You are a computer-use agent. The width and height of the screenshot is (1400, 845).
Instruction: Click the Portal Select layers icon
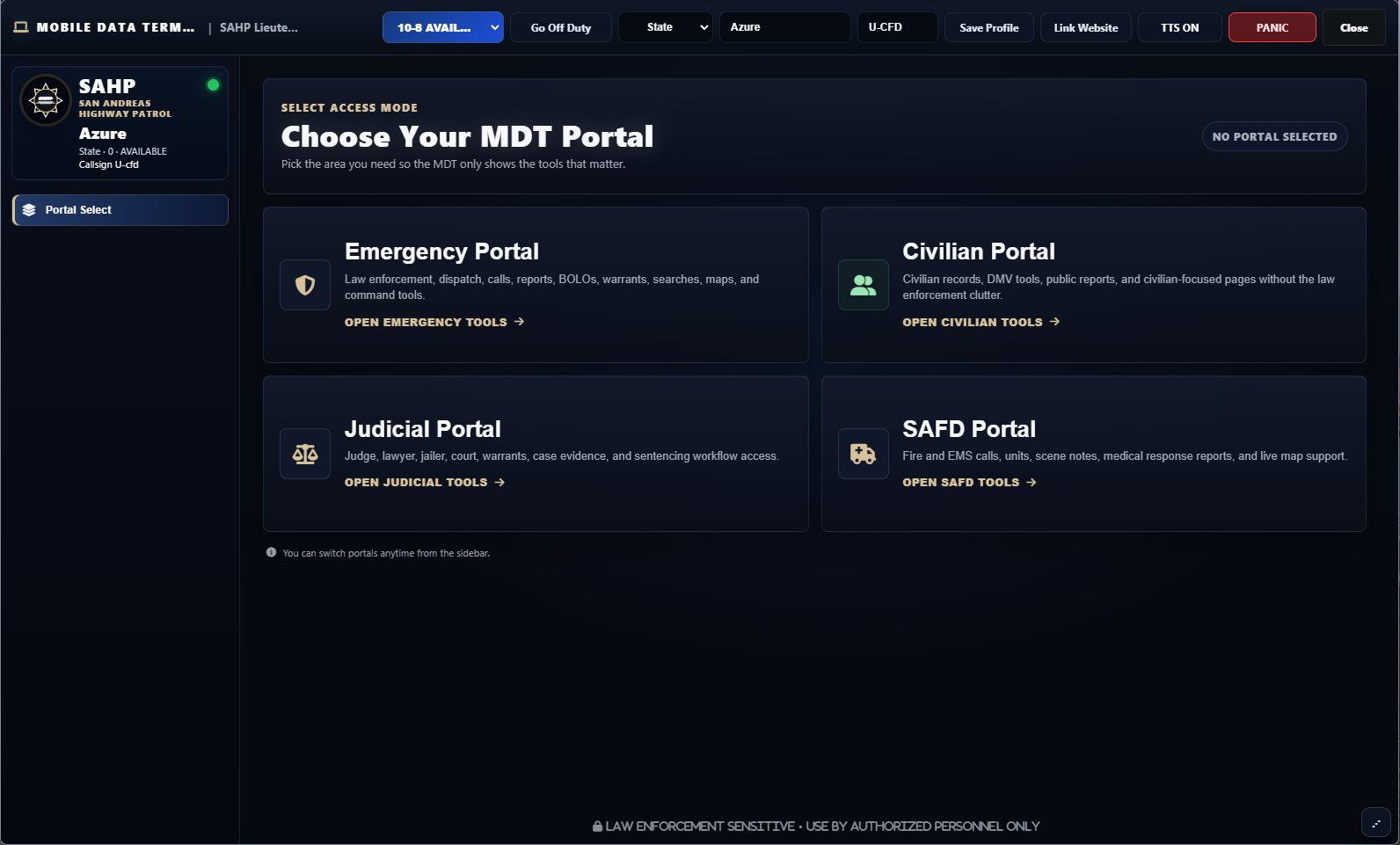pyautogui.click(x=29, y=210)
